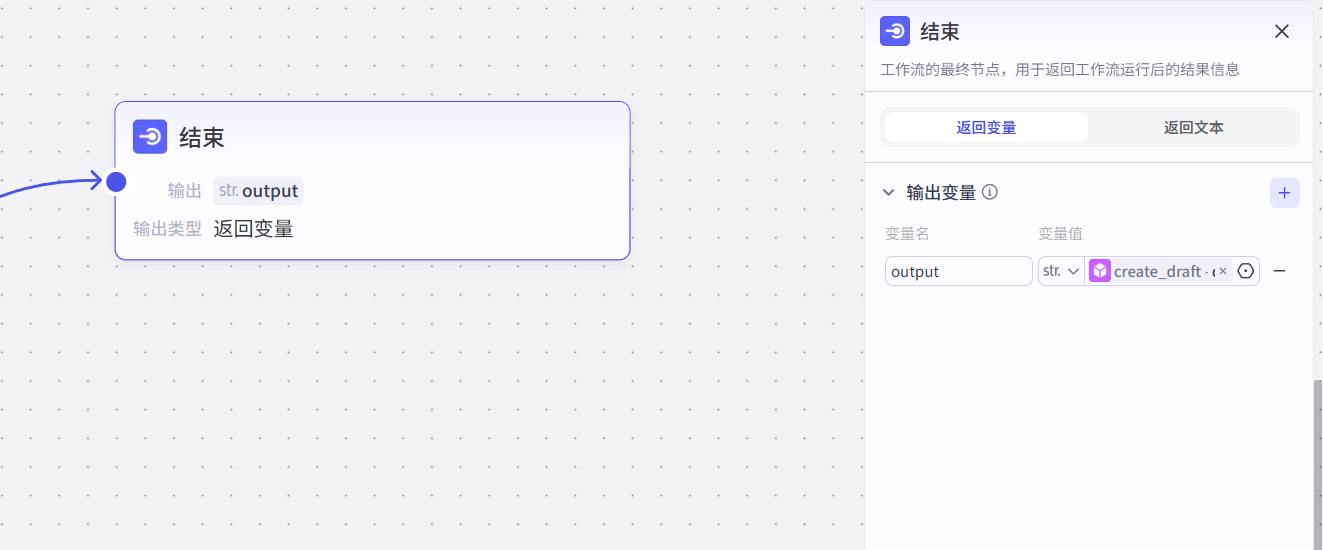Close the 结束 settings panel
Image resolution: width=1323 pixels, height=550 pixels.
coord(1282,31)
